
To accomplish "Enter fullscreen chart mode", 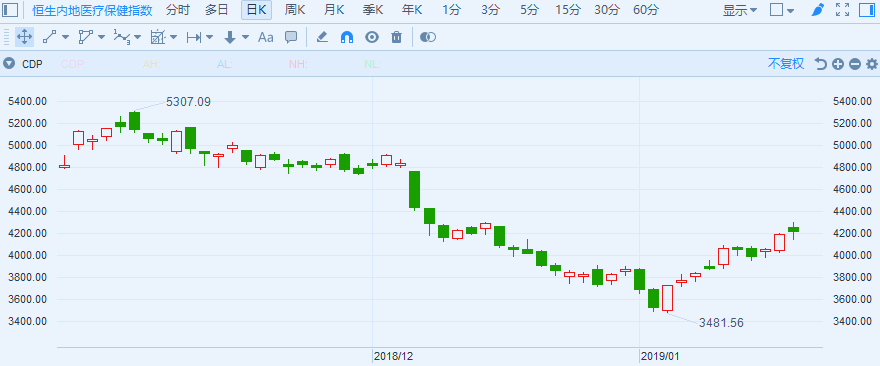I will pos(842,10).
